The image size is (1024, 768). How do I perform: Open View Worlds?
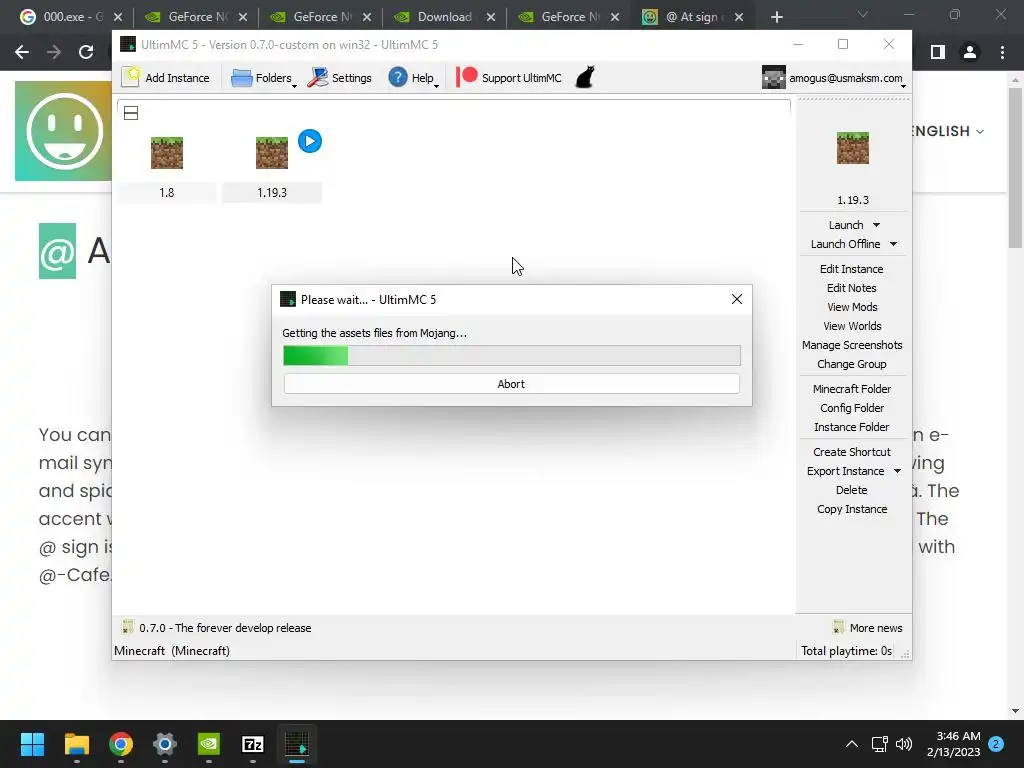[852, 326]
